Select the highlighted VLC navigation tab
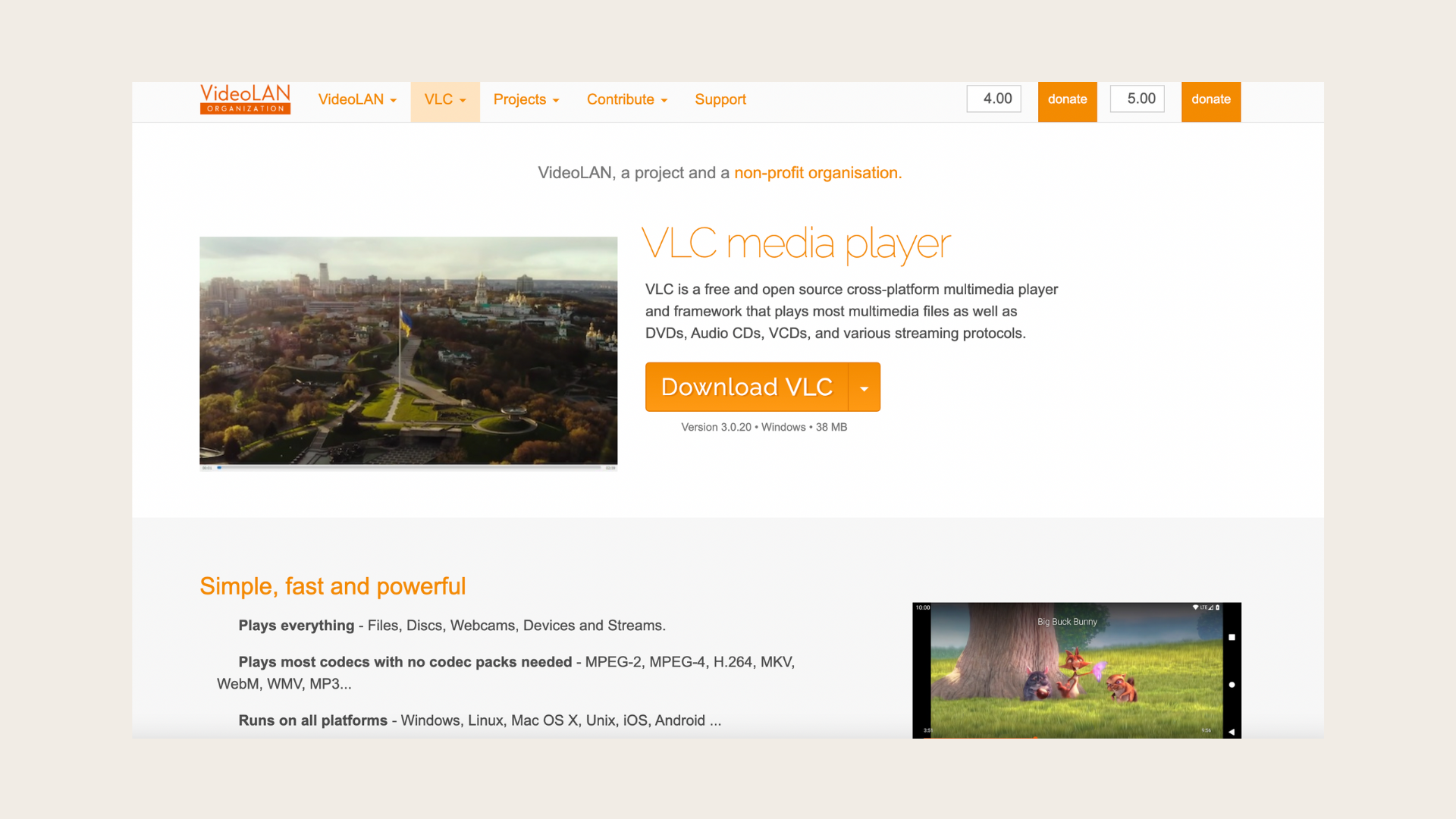1456x819 pixels. [444, 99]
